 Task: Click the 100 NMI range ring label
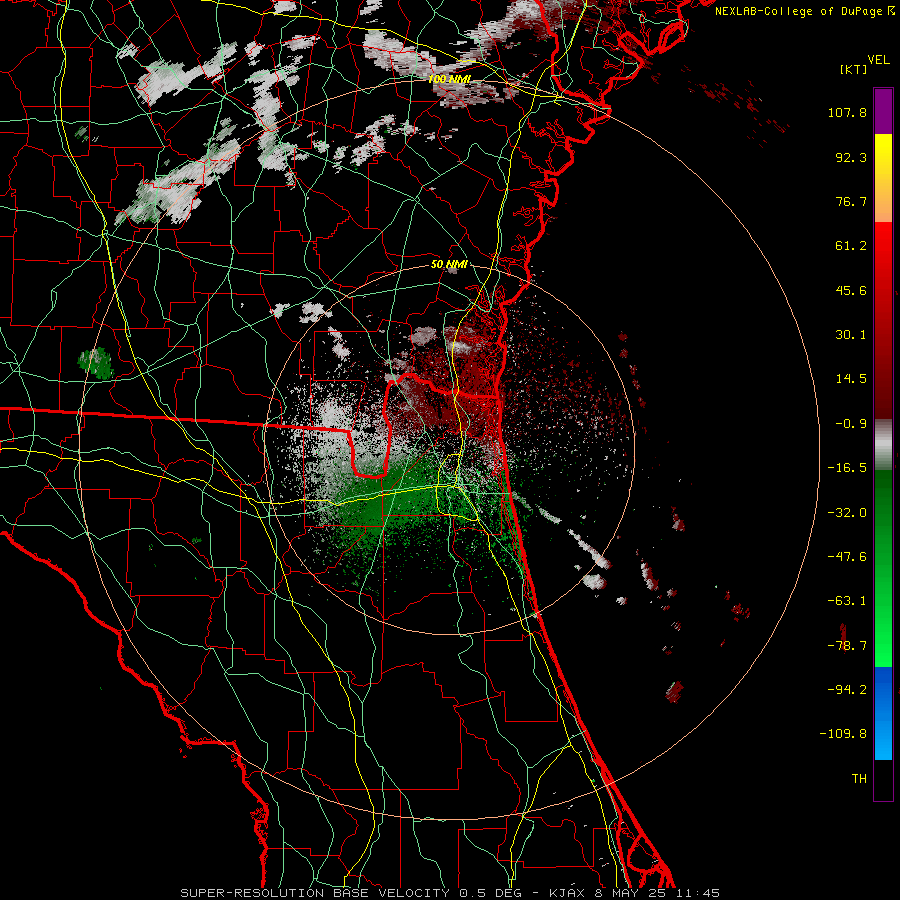click(449, 79)
